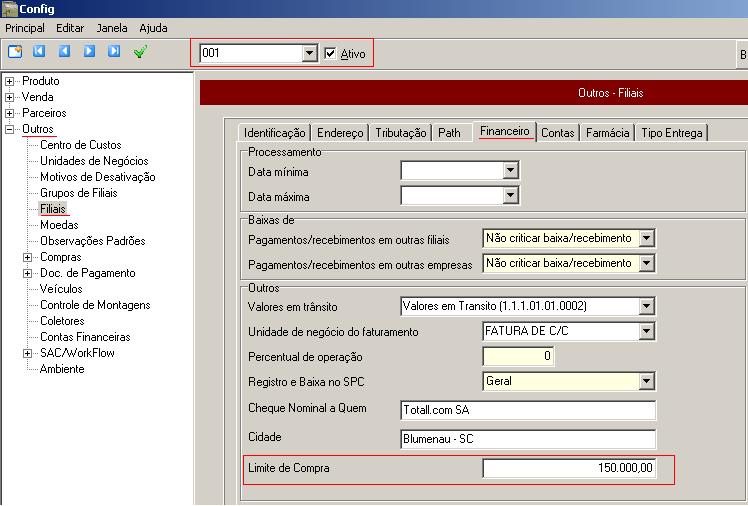This screenshot has height=506, width=748.
Task: Click the New record toolbar icon
Action: coord(15,52)
